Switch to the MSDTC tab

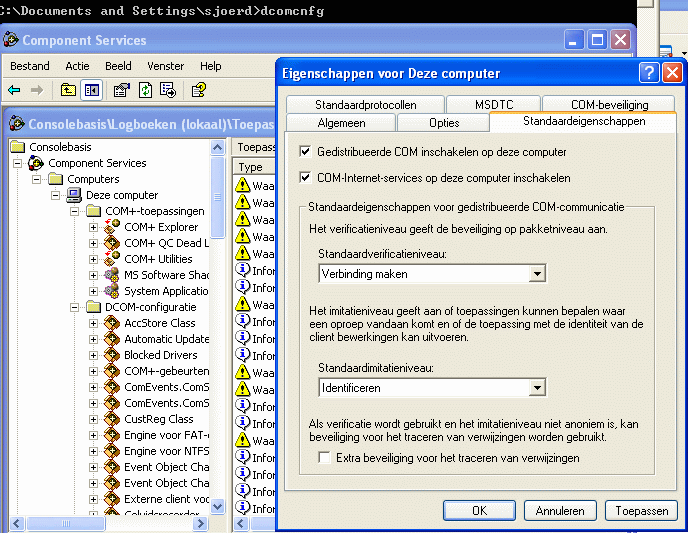494,104
